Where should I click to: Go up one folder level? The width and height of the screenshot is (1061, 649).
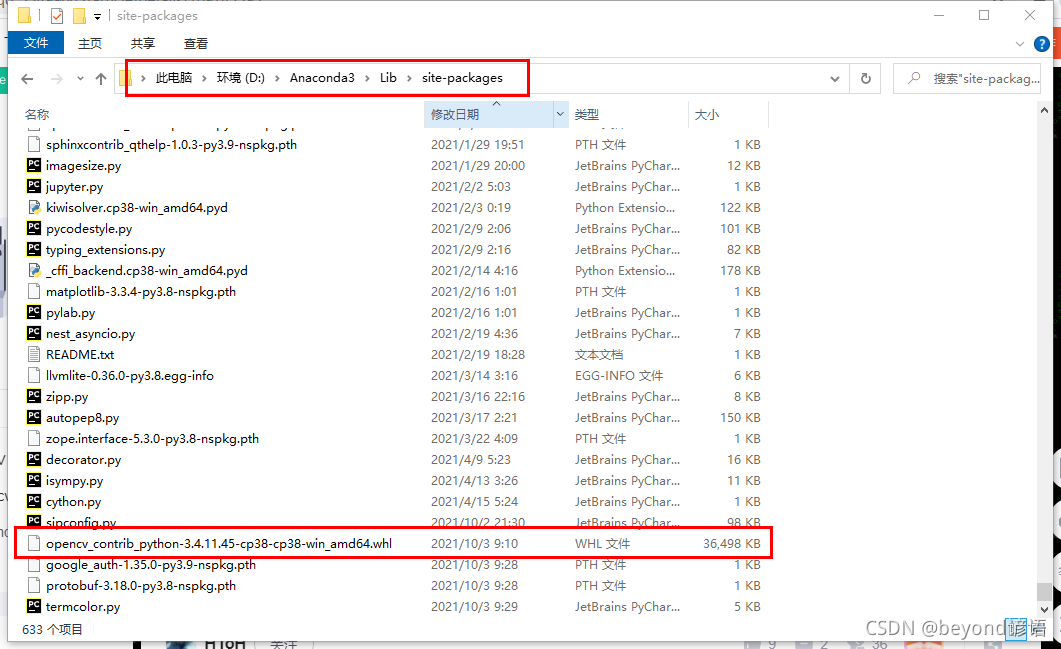101,79
